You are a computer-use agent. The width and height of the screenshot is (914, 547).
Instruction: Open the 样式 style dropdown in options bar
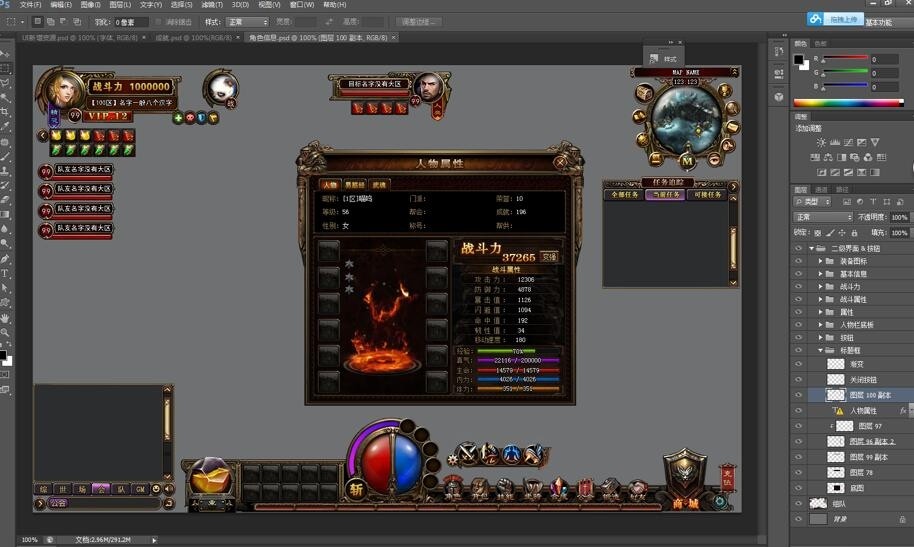(x=247, y=22)
